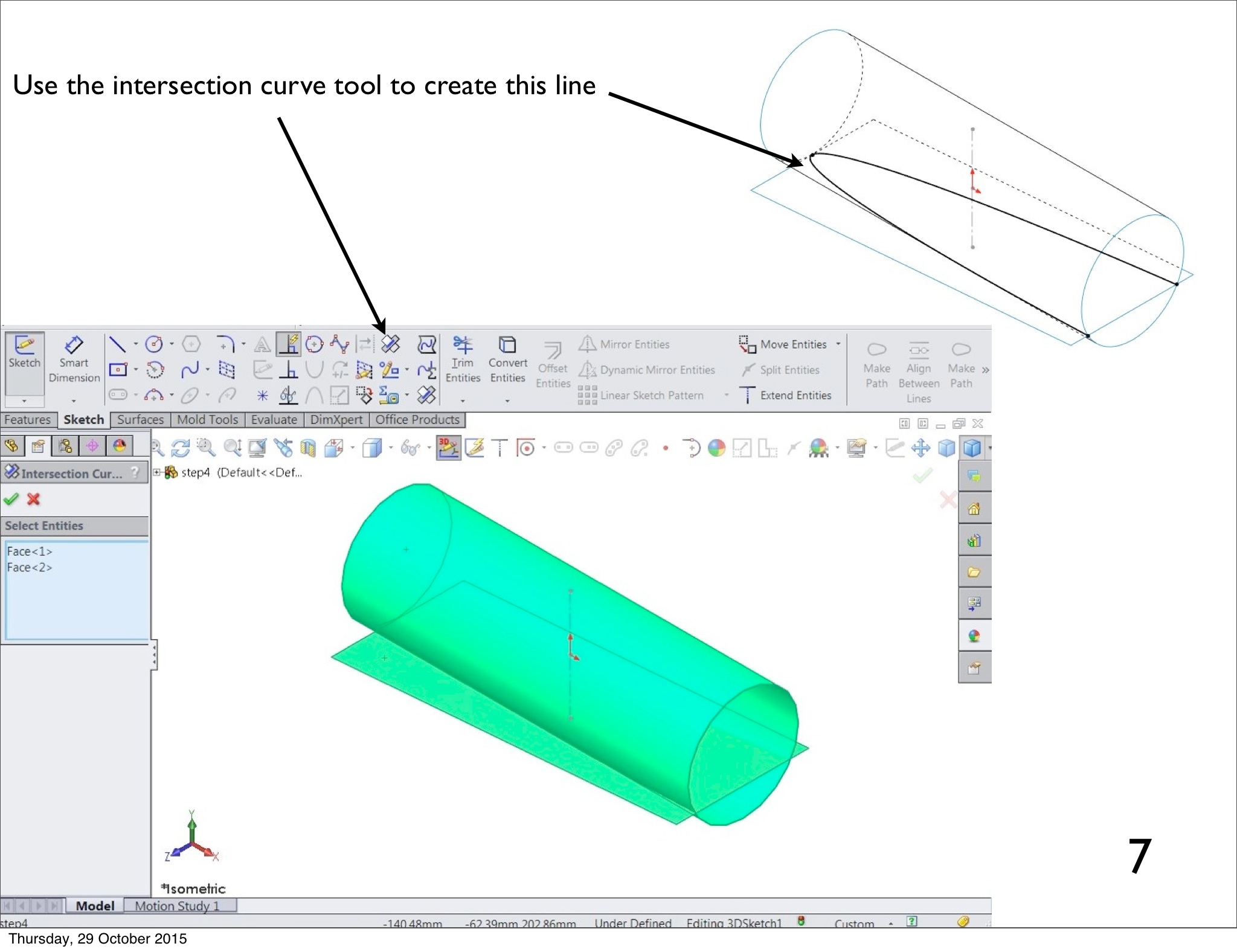
Task: Toggle shaded with edges display cube
Action: [x=972, y=448]
